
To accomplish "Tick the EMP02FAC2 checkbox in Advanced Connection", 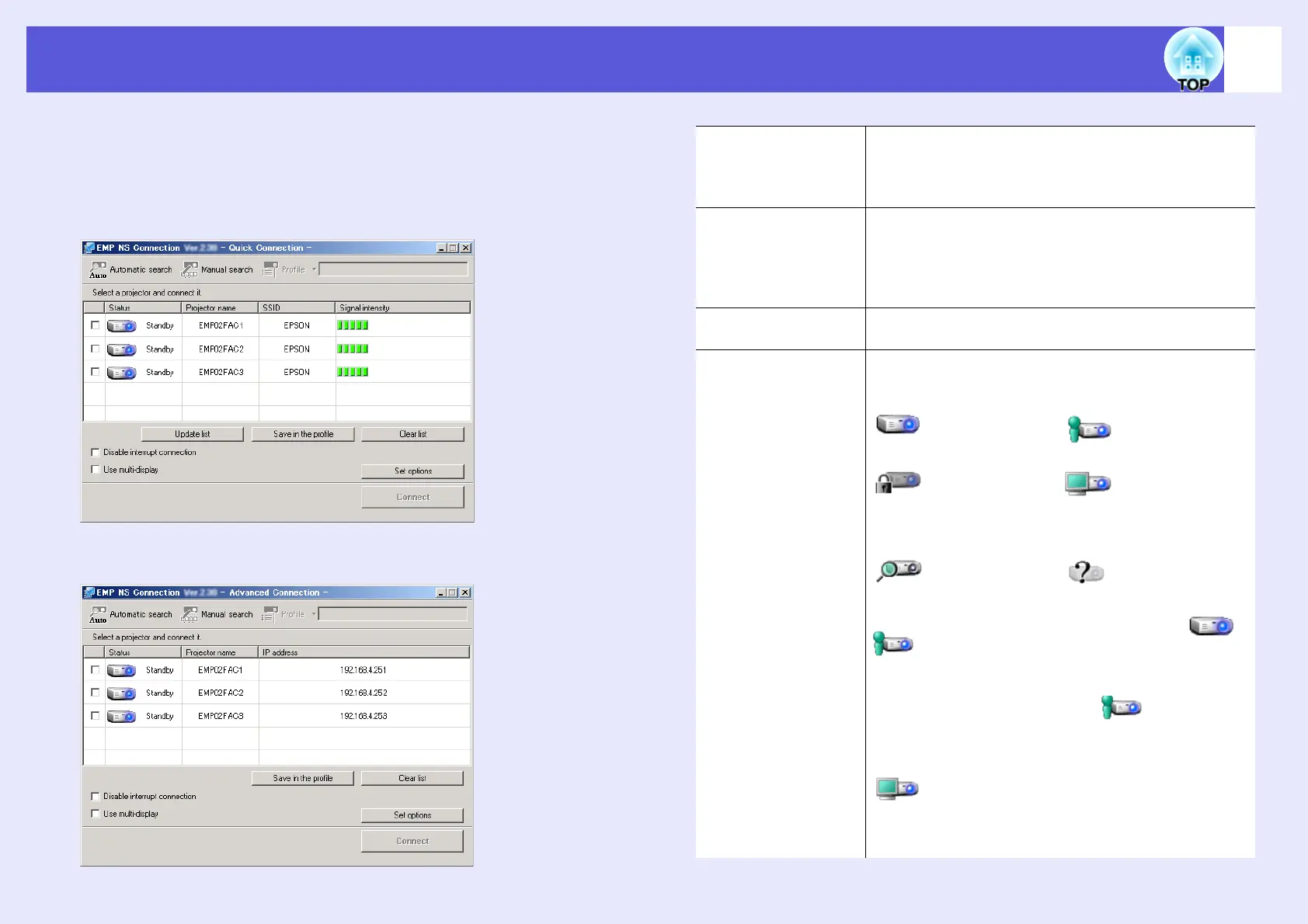I will tap(95, 693).
